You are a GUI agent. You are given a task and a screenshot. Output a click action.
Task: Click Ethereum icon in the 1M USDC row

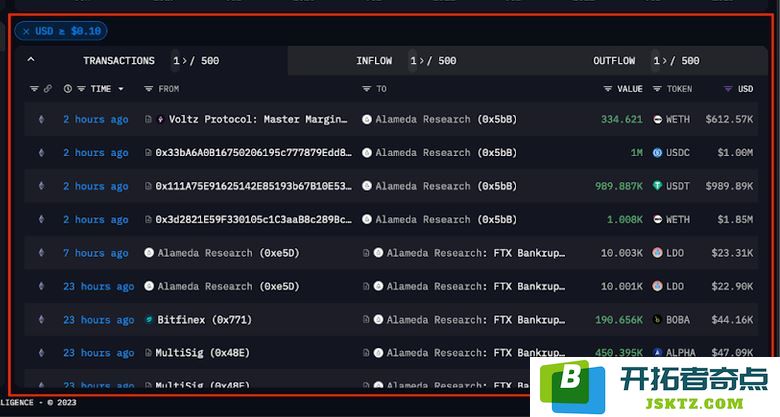pyautogui.click(x=41, y=153)
